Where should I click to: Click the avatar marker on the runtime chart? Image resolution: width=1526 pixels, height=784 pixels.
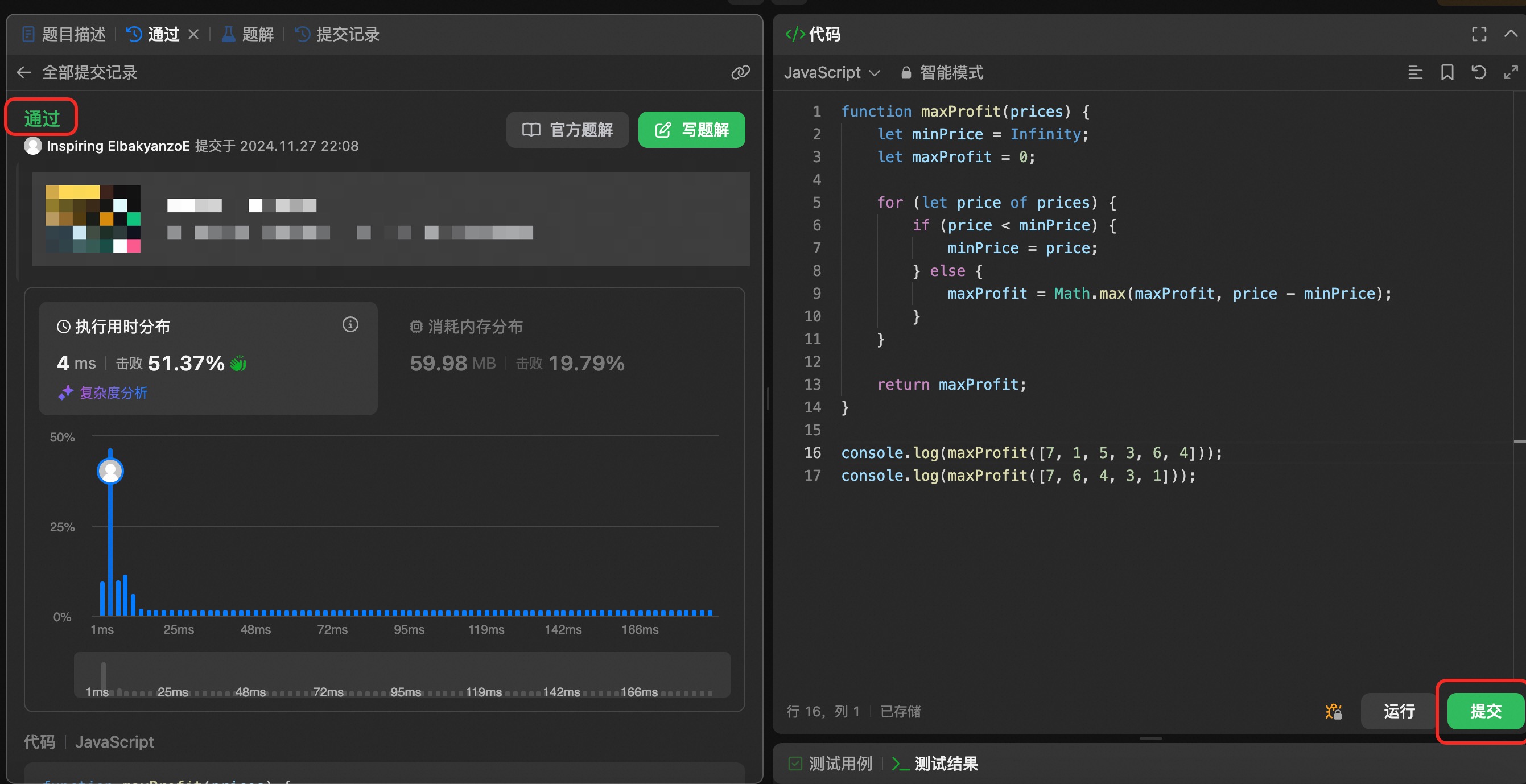(110, 471)
